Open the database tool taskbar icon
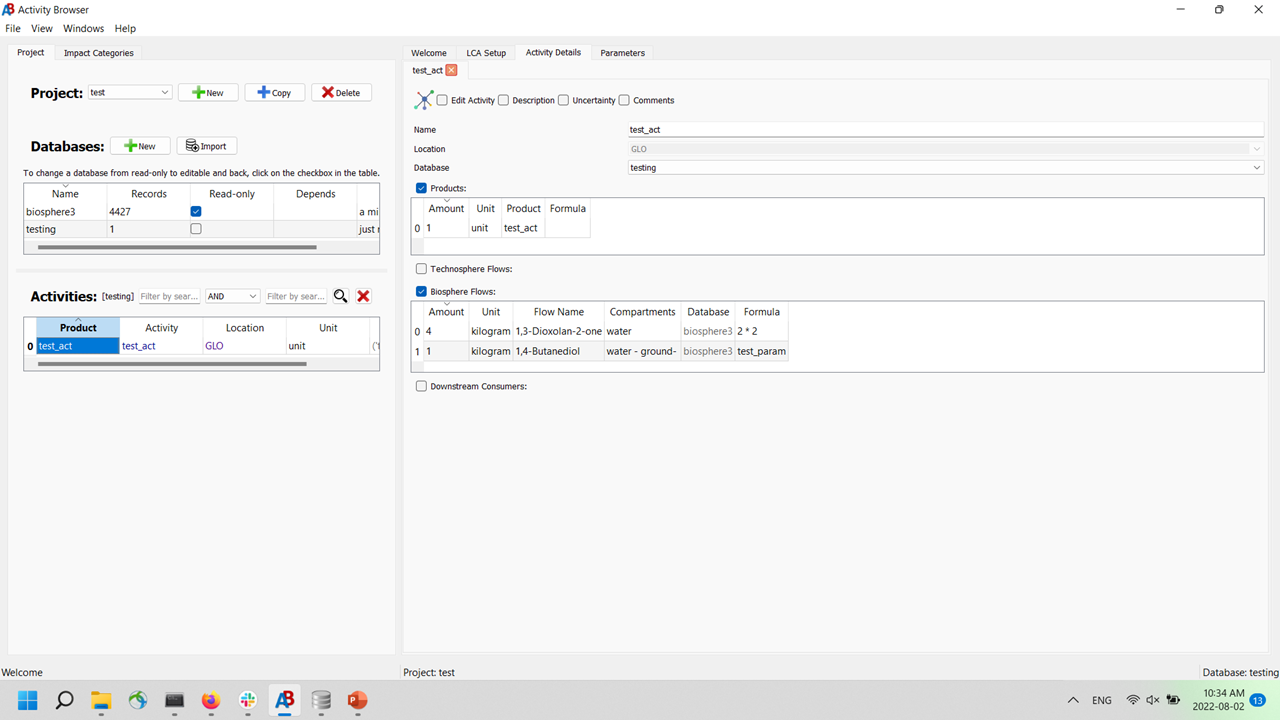Image resolution: width=1280 pixels, height=720 pixels. click(x=321, y=700)
